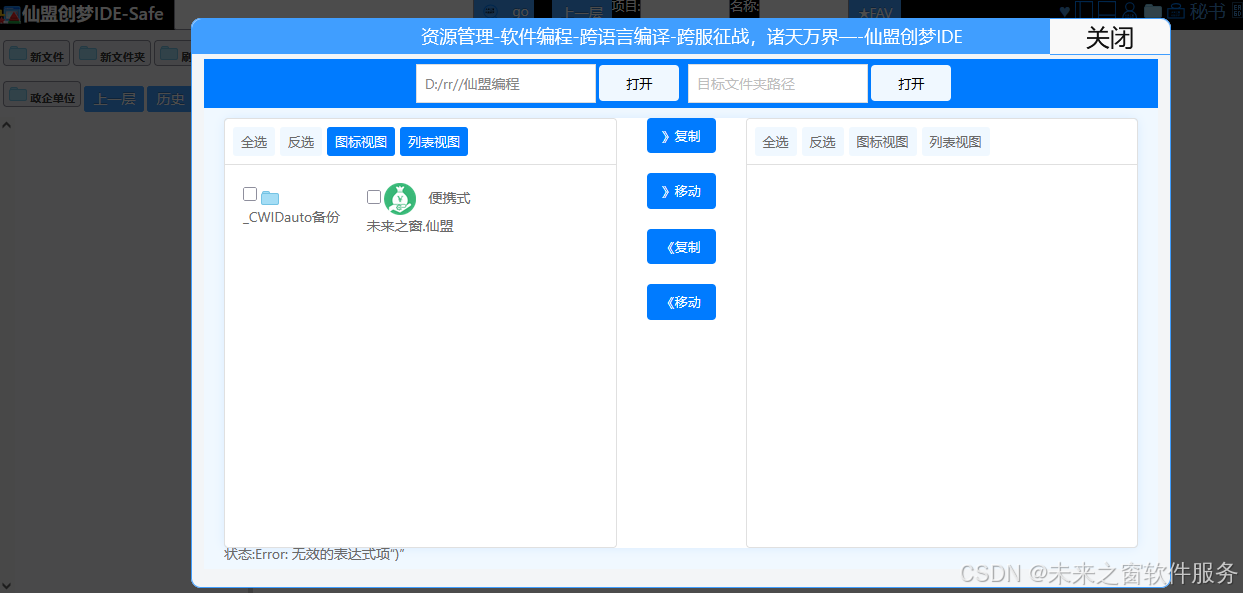Click the background 上一层 button near 历史

point(114,99)
